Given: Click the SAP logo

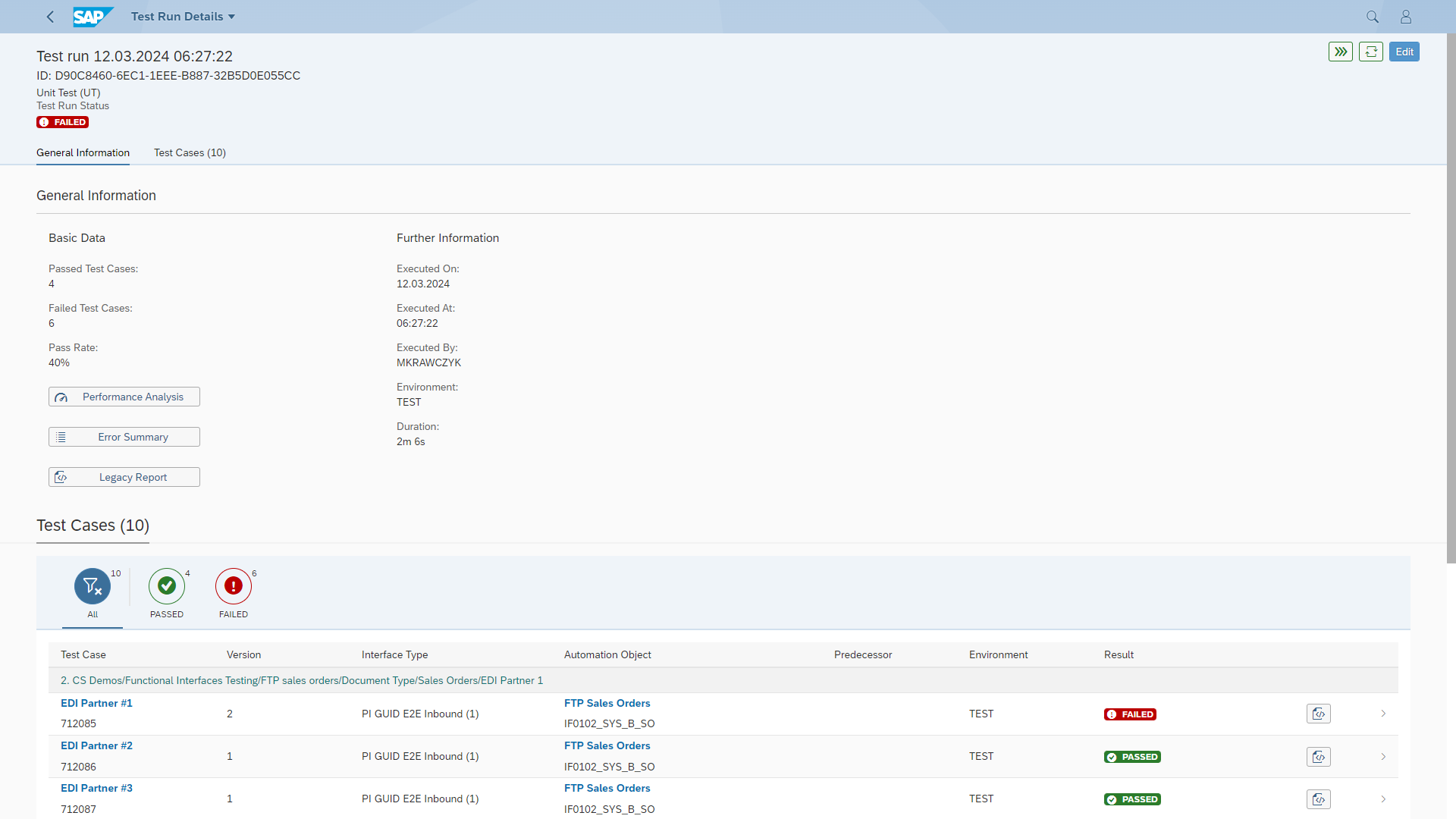Looking at the screenshot, I should click(x=93, y=17).
